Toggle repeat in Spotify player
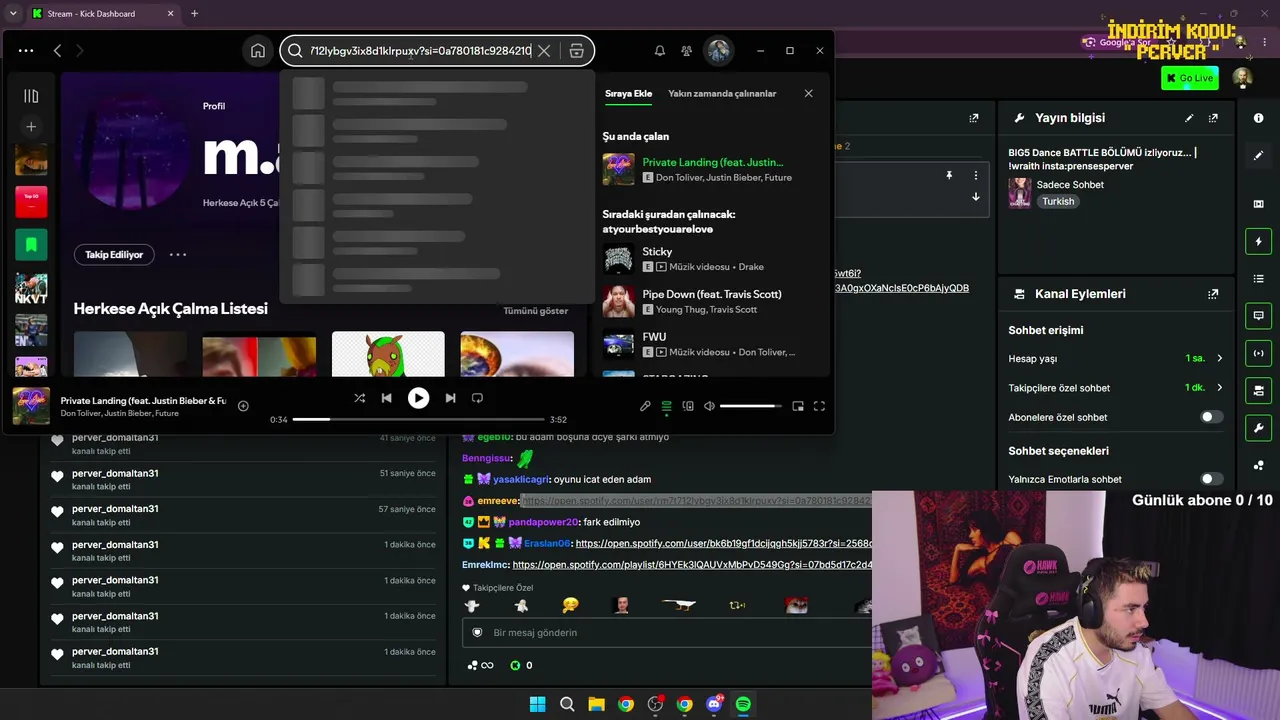Viewport: 1280px width, 720px height. (x=477, y=398)
